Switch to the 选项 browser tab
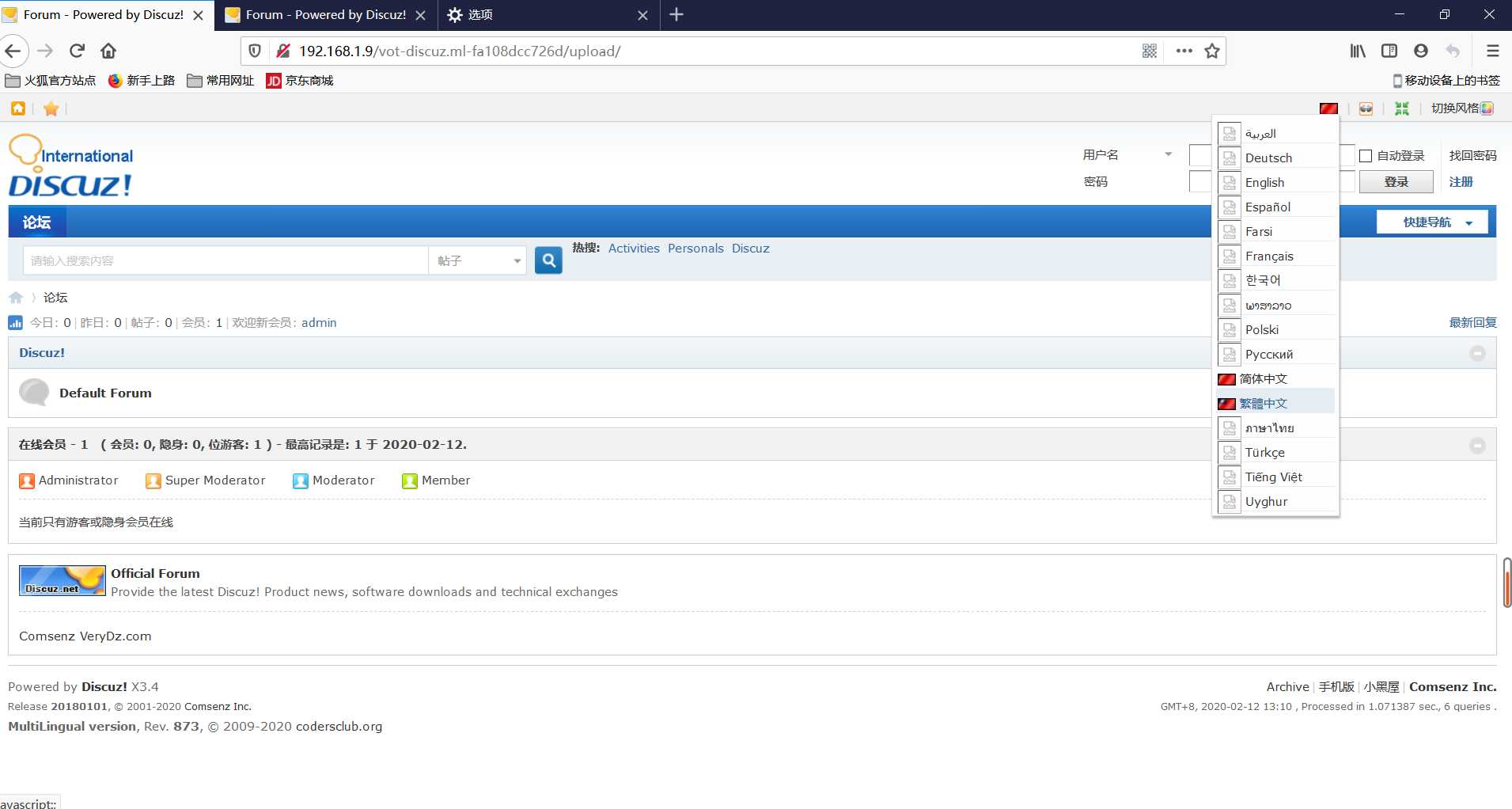Image resolution: width=1512 pixels, height=809 pixels. coord(548,14)
